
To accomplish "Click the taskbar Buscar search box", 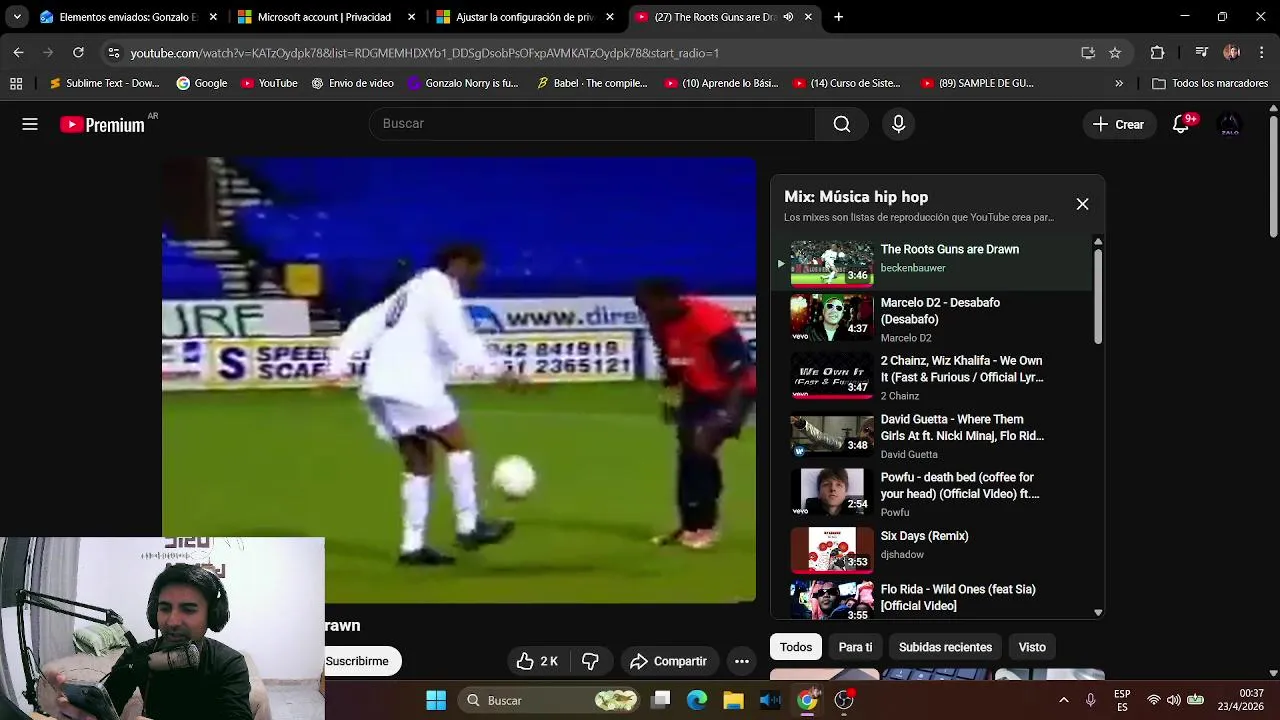I will [x=550, y=700].
